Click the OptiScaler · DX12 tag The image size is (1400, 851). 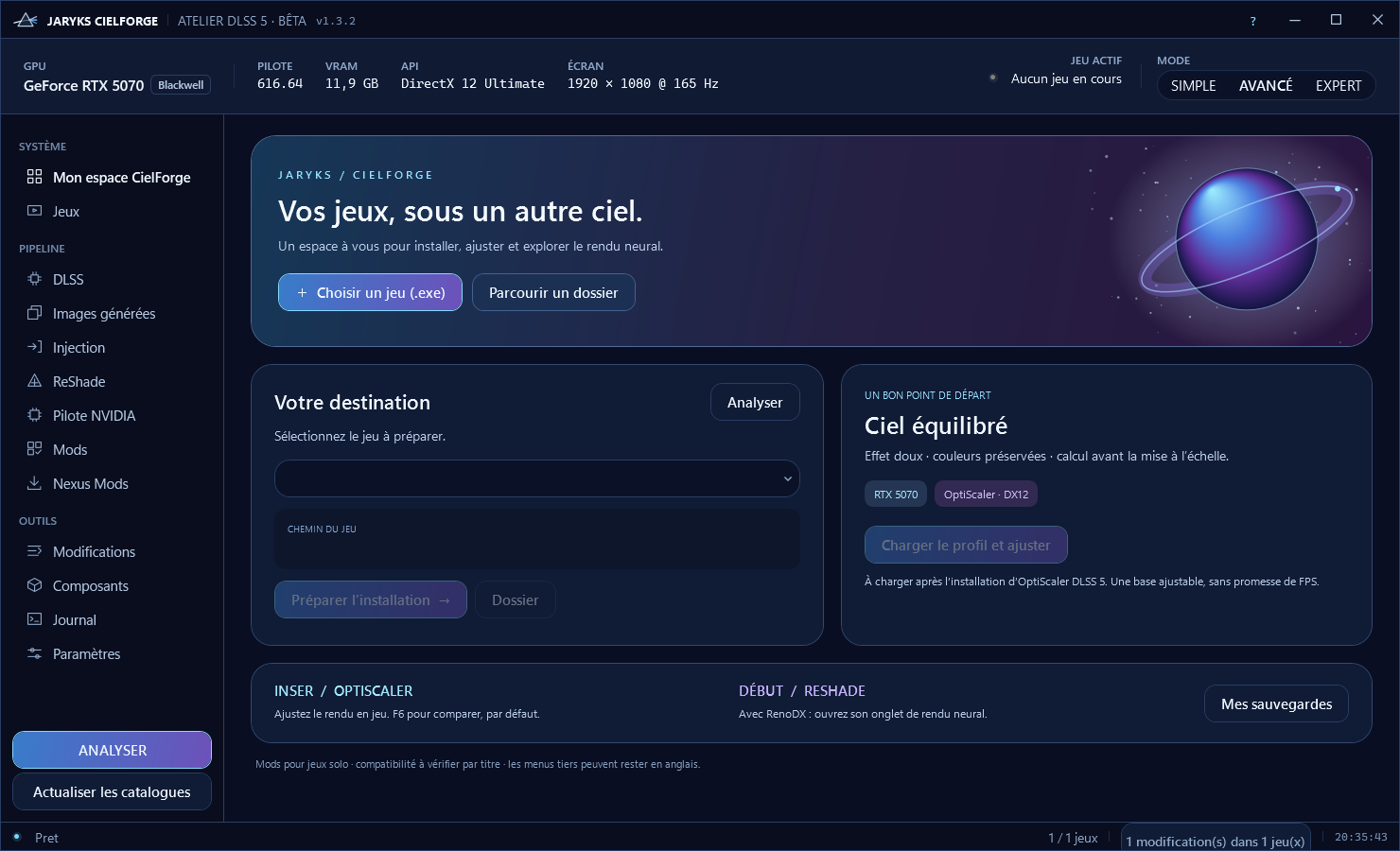click(x=987, y=494)
